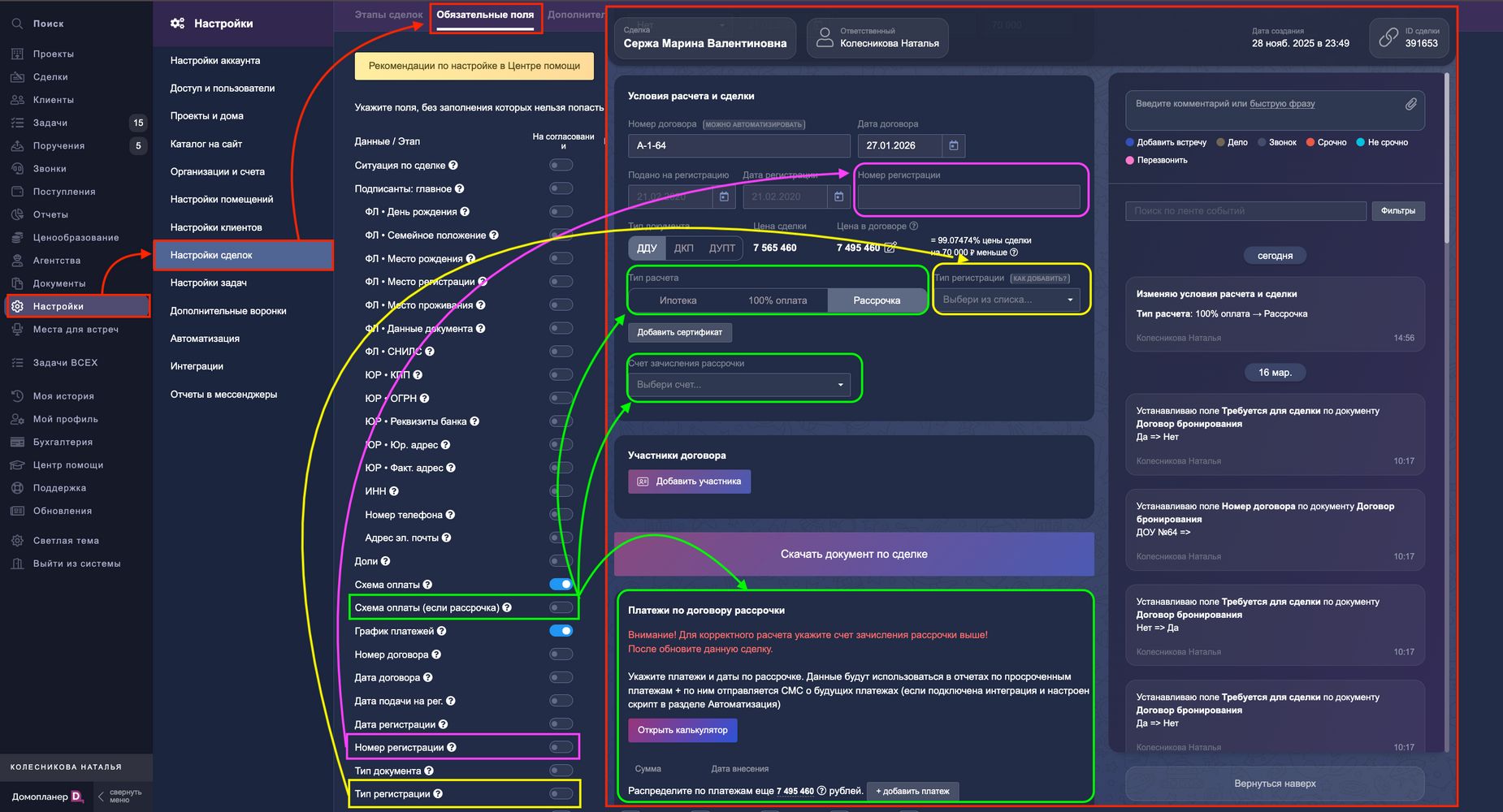The image size is (1503, 812).
Task: Open the Проекты sidebar icon
Action: pyautogui.click(x=17, y=54)
